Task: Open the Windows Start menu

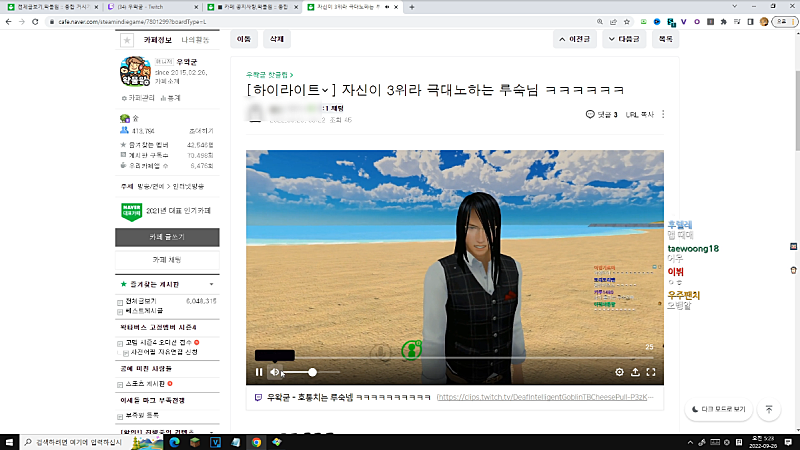Action: point(9,442)
